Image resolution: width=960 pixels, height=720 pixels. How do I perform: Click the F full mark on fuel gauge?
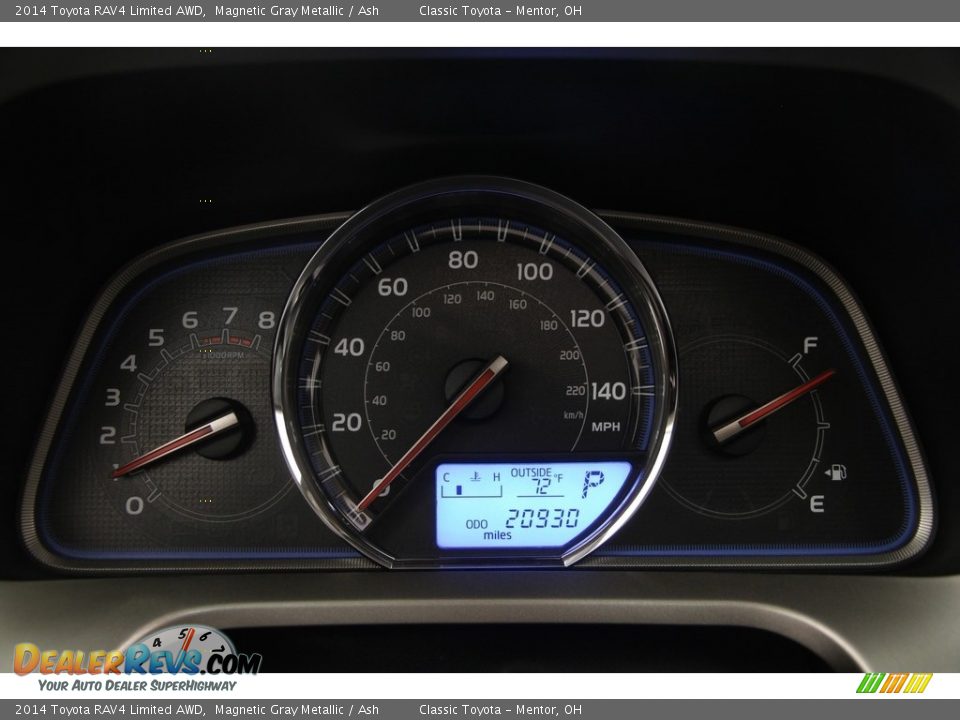point(810,346)
